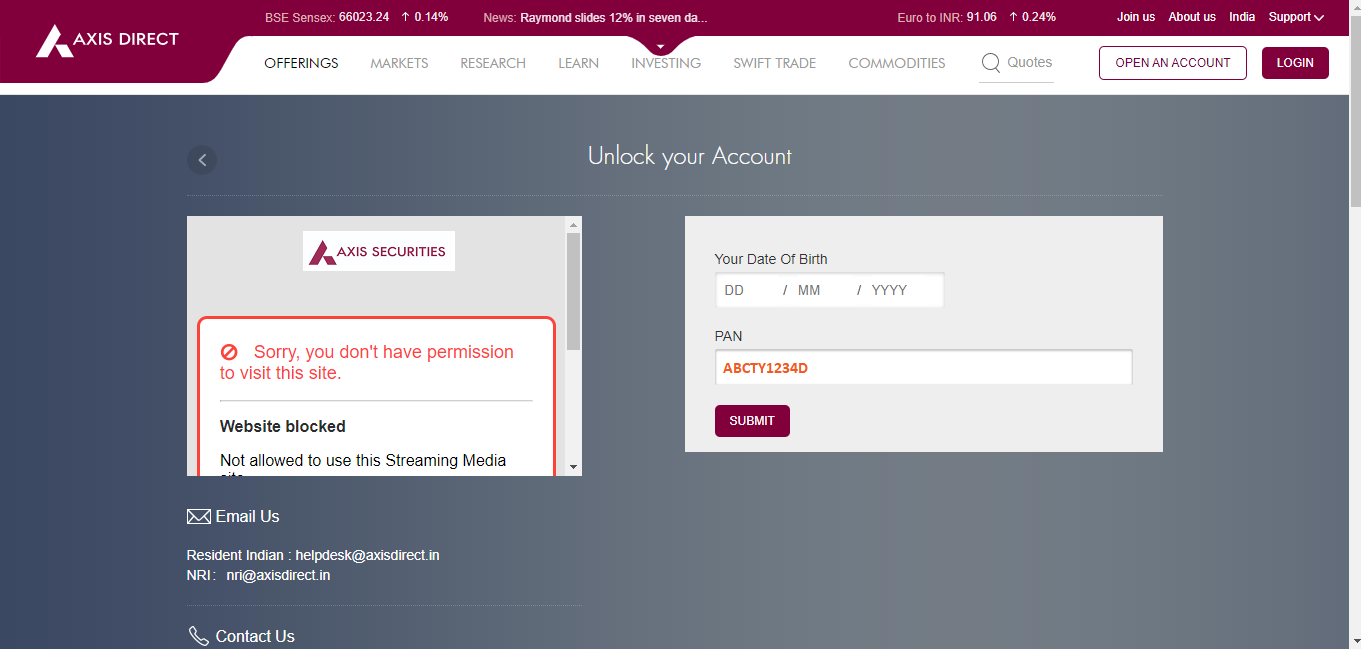Click Open An Account button
Screen dimensions: 1361x649
coord(1172,63)
